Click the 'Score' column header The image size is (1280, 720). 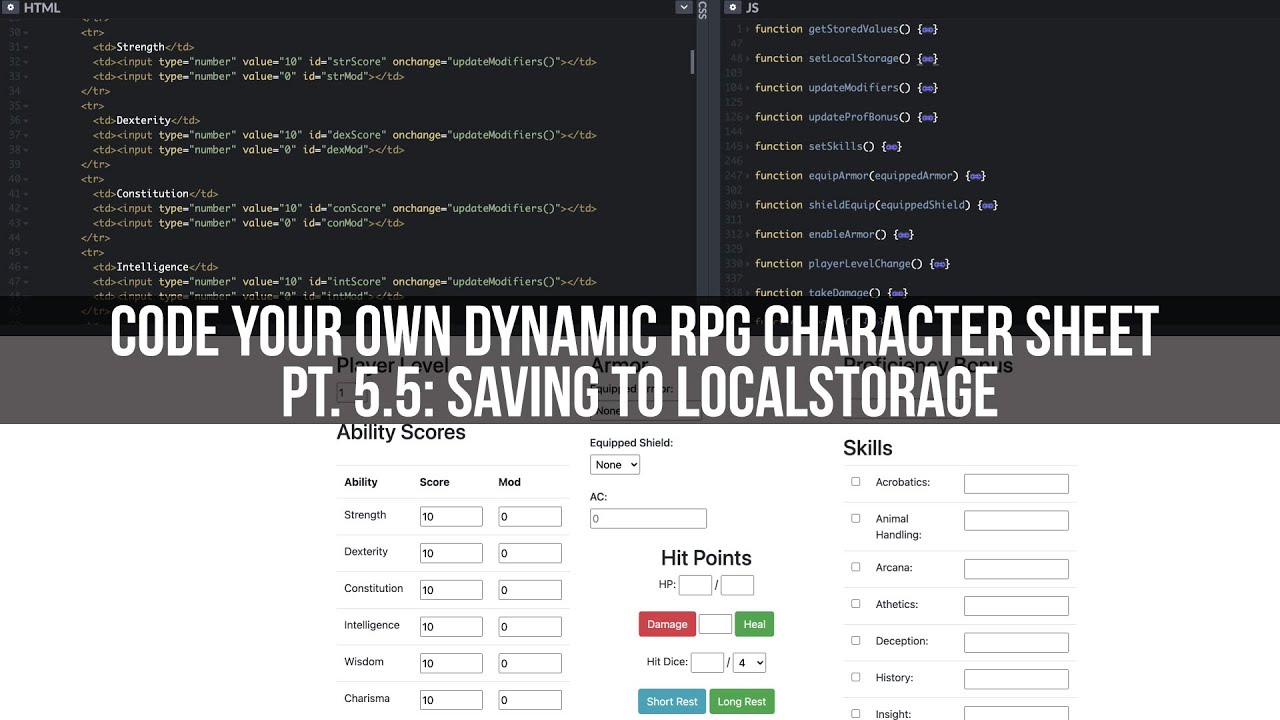(x=435, y=482)
